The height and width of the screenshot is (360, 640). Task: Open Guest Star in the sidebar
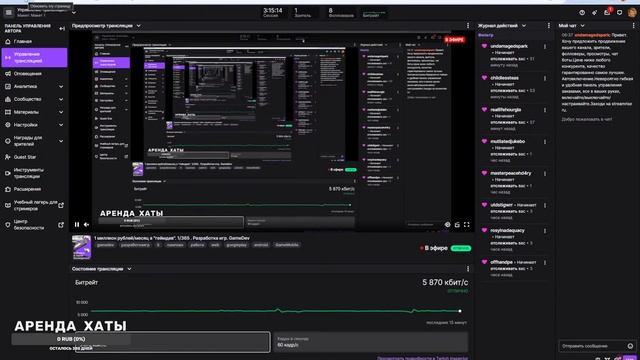tap(34, 157)
